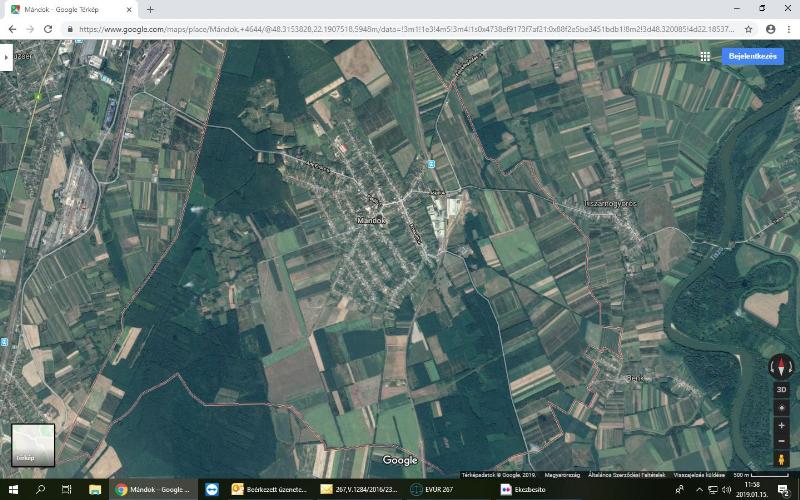
Task: Open the Chrome three-dot menu
Action: point(789,29)
